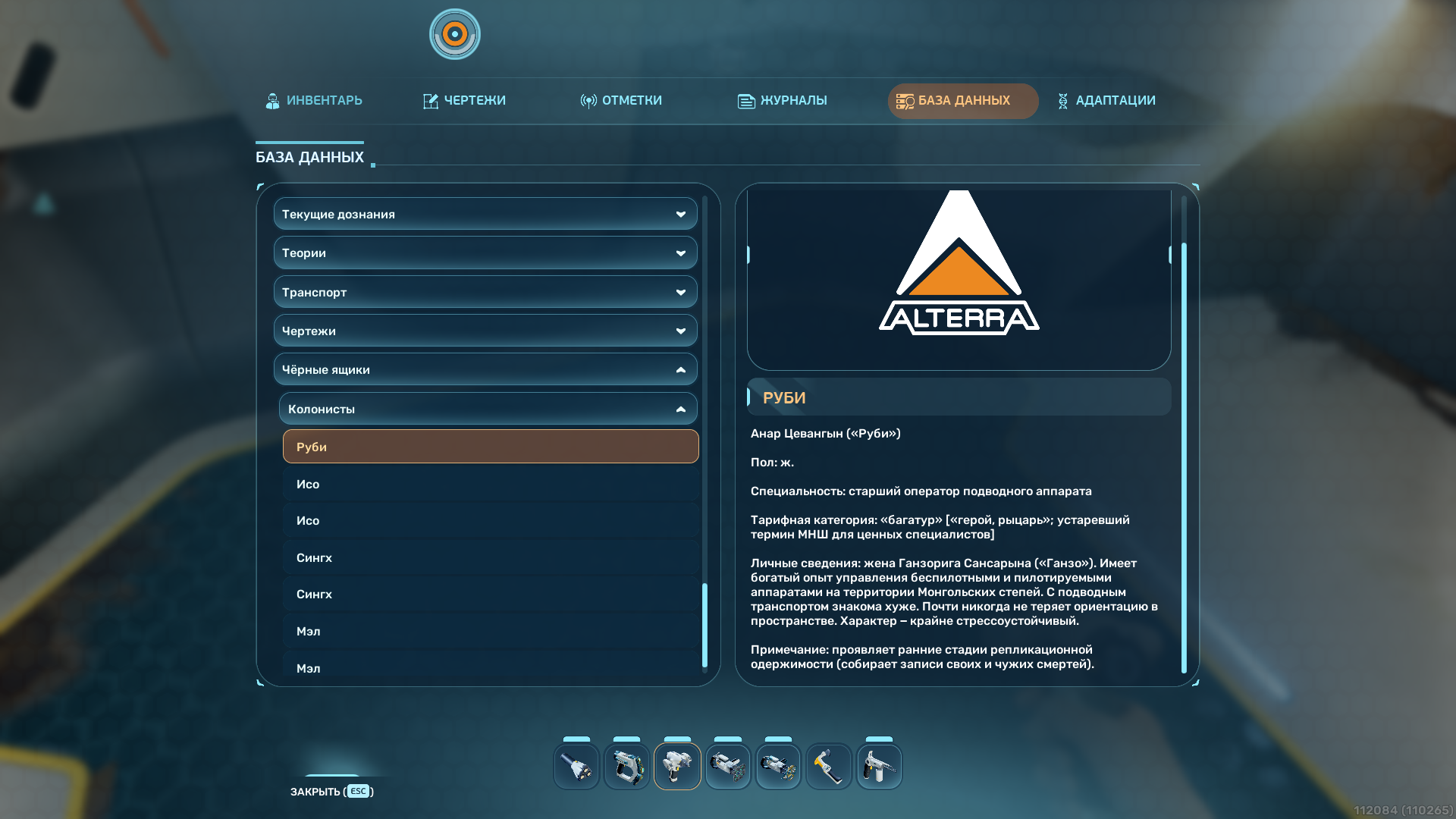Click the entry details scrollbar
This screenshot has height=819, width=1456.
1184,458
